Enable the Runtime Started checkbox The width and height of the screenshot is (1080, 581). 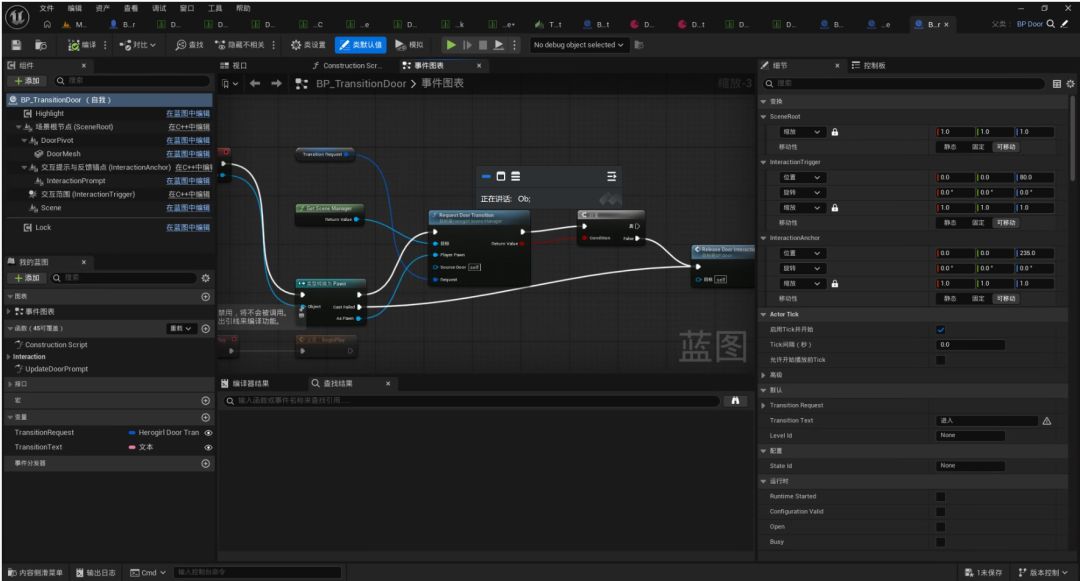(940, 496)
